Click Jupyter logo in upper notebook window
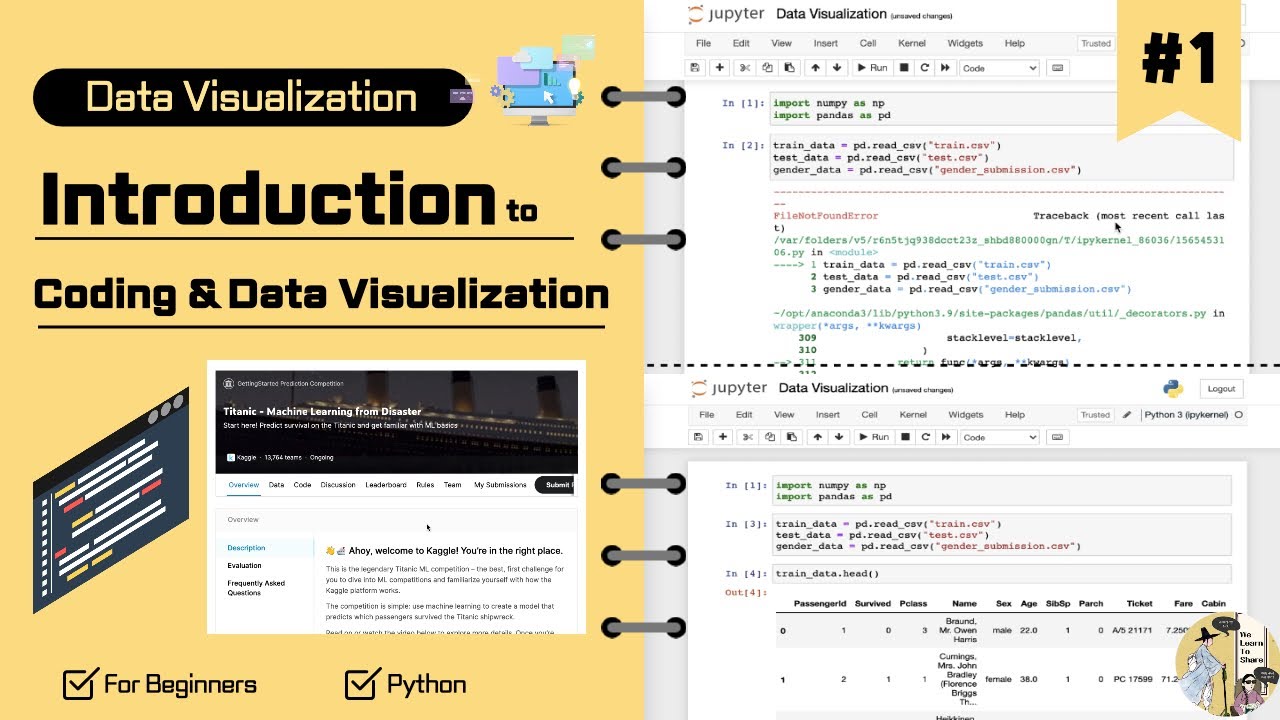Screen dimensions: 1280x720 point(726,14)
